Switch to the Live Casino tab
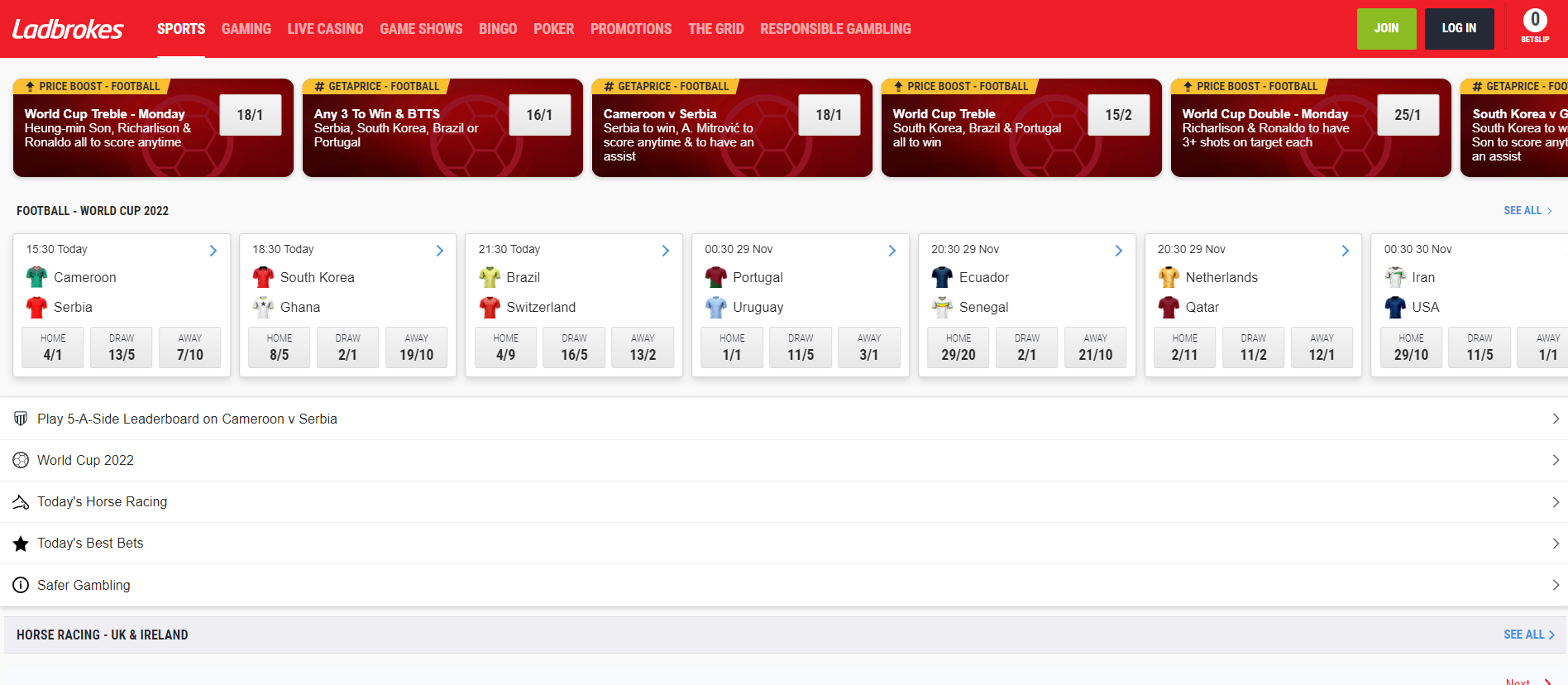Screen dimensions: 1568x685 [x=325, y=29]
